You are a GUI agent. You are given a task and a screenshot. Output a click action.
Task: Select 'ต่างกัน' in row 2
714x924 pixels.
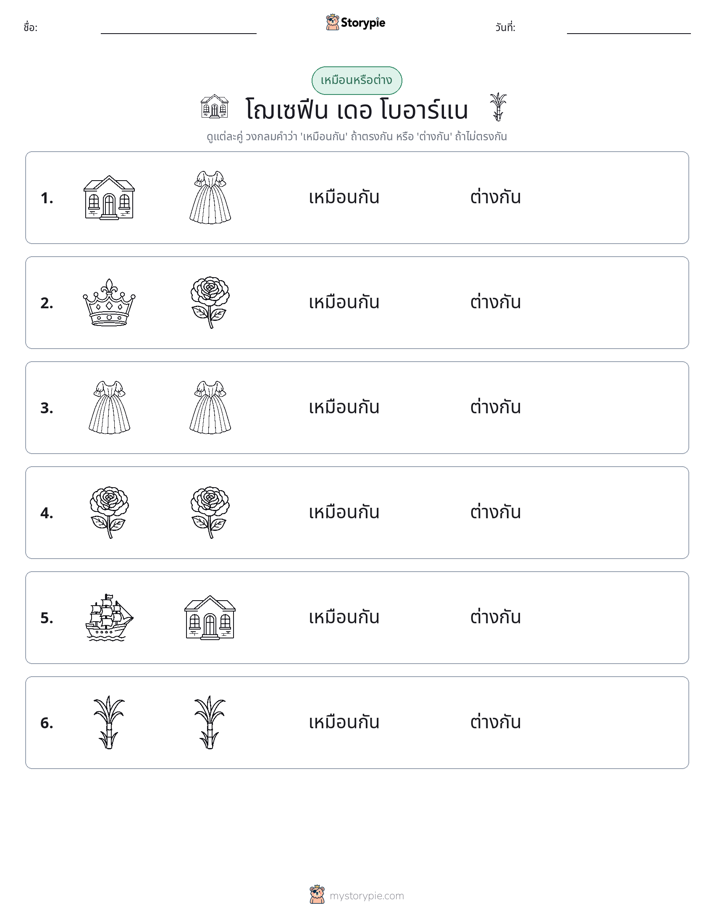[495, 302]
